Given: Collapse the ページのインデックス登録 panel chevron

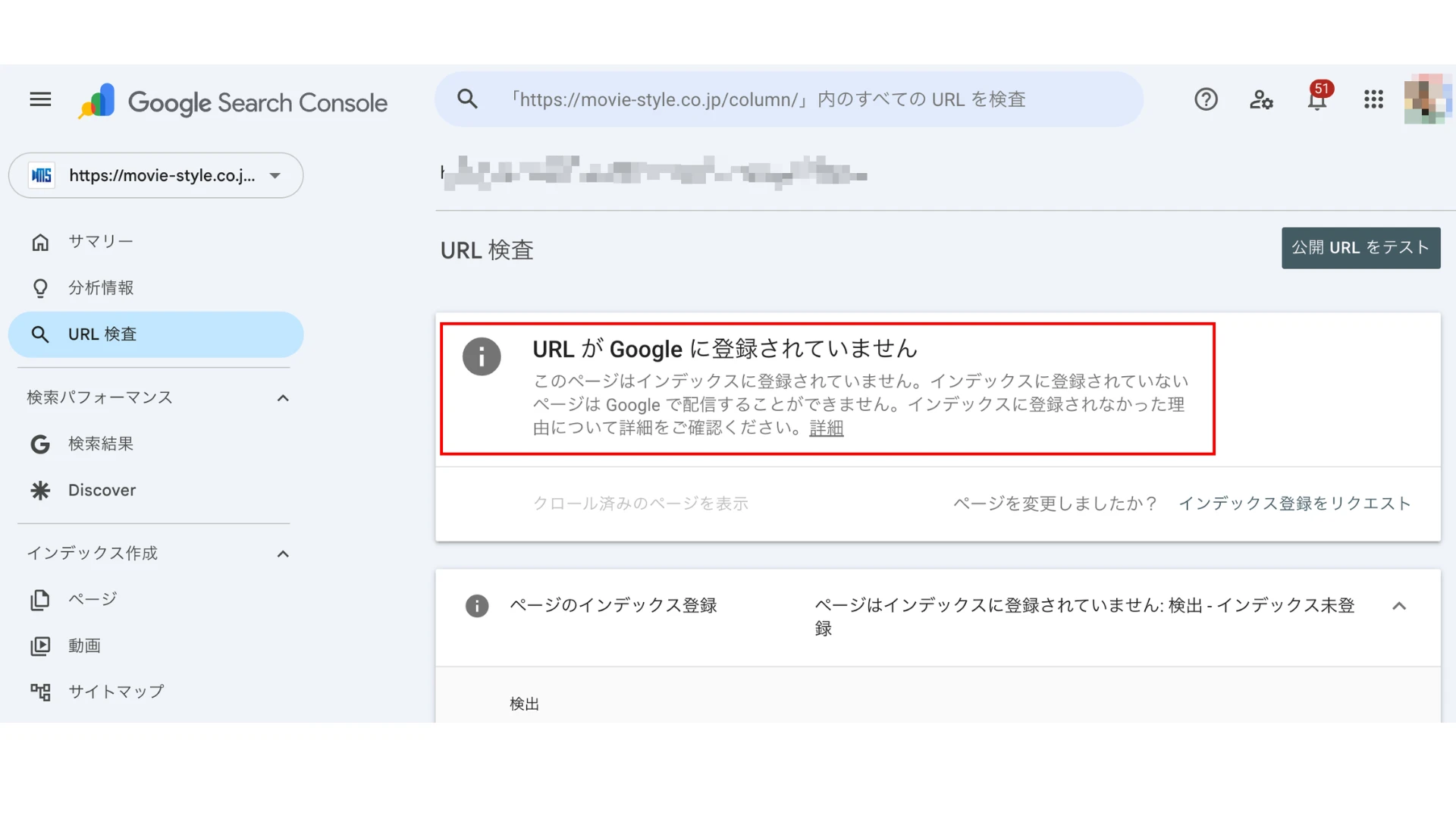Looking at the screenshot, I should [1399, 606].
